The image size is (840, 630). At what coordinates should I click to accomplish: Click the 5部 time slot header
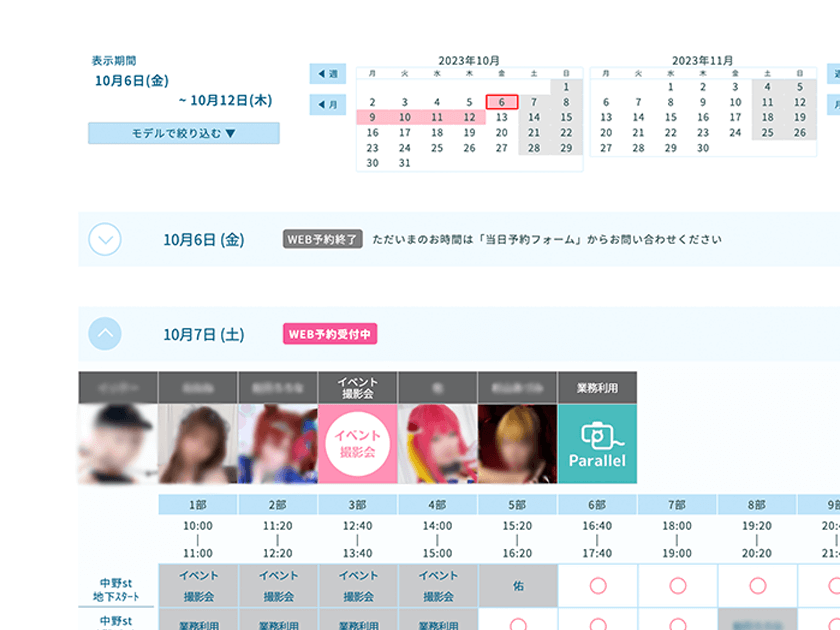tap(517, 505)
